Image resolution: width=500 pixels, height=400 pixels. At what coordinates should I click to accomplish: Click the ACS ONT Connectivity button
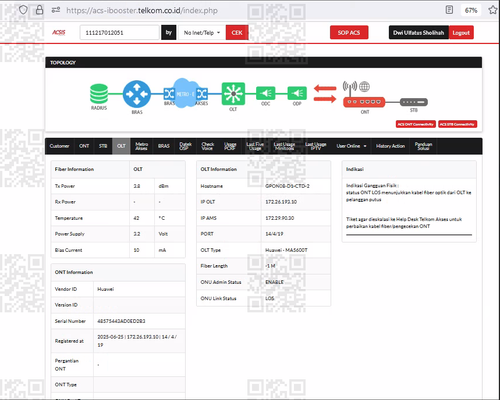tap(416, 124)
